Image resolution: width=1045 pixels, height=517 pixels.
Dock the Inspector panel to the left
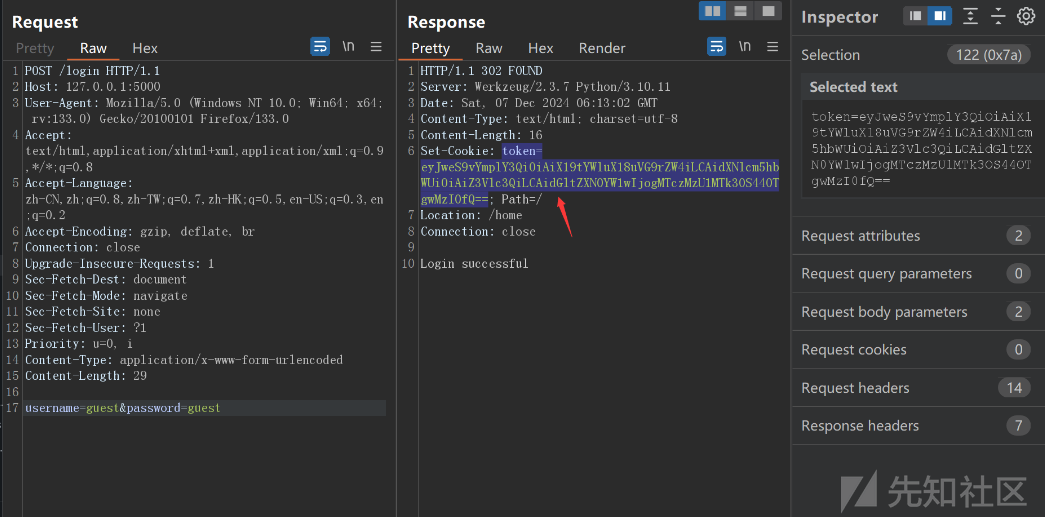[915, 16]
